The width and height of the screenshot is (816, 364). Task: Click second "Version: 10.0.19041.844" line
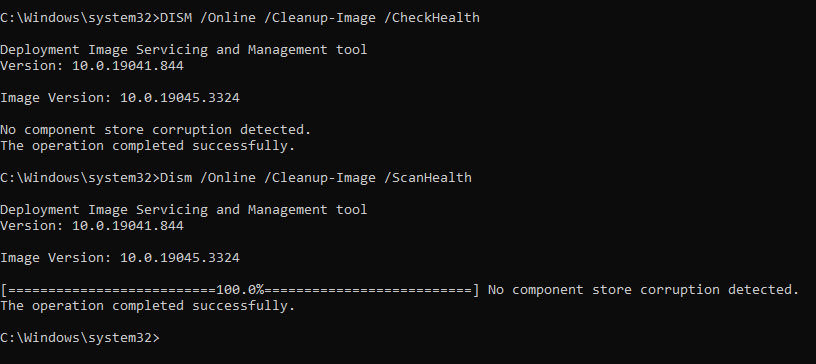click(x=92, y=225)
